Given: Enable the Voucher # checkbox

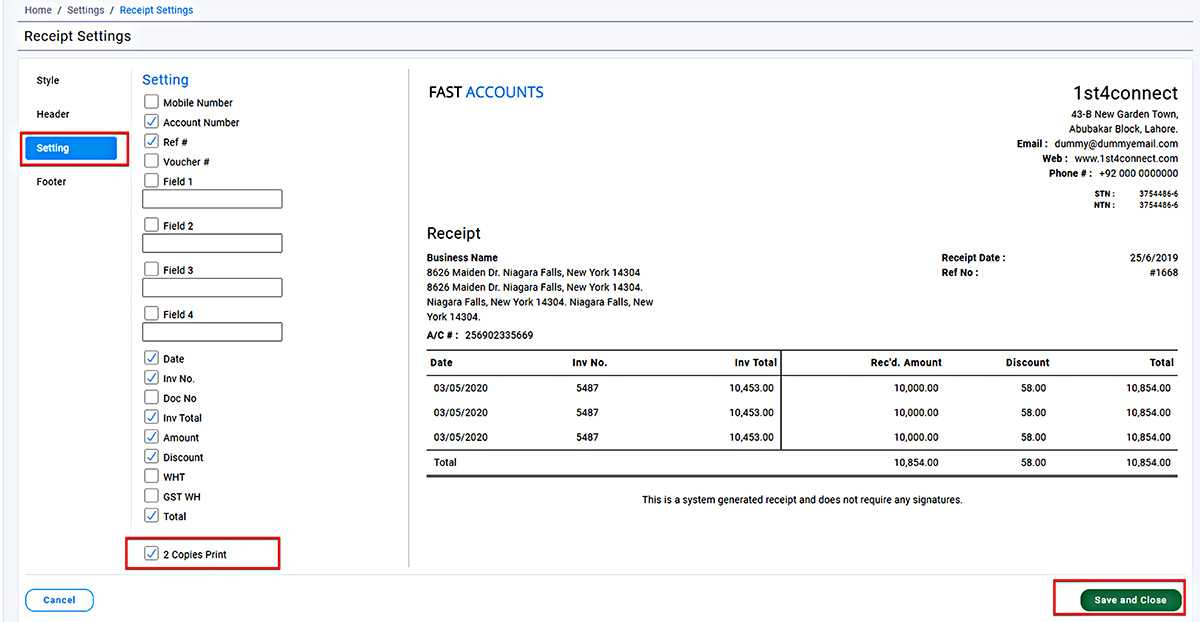Looking at the screenshot, I should coord(152,161).
